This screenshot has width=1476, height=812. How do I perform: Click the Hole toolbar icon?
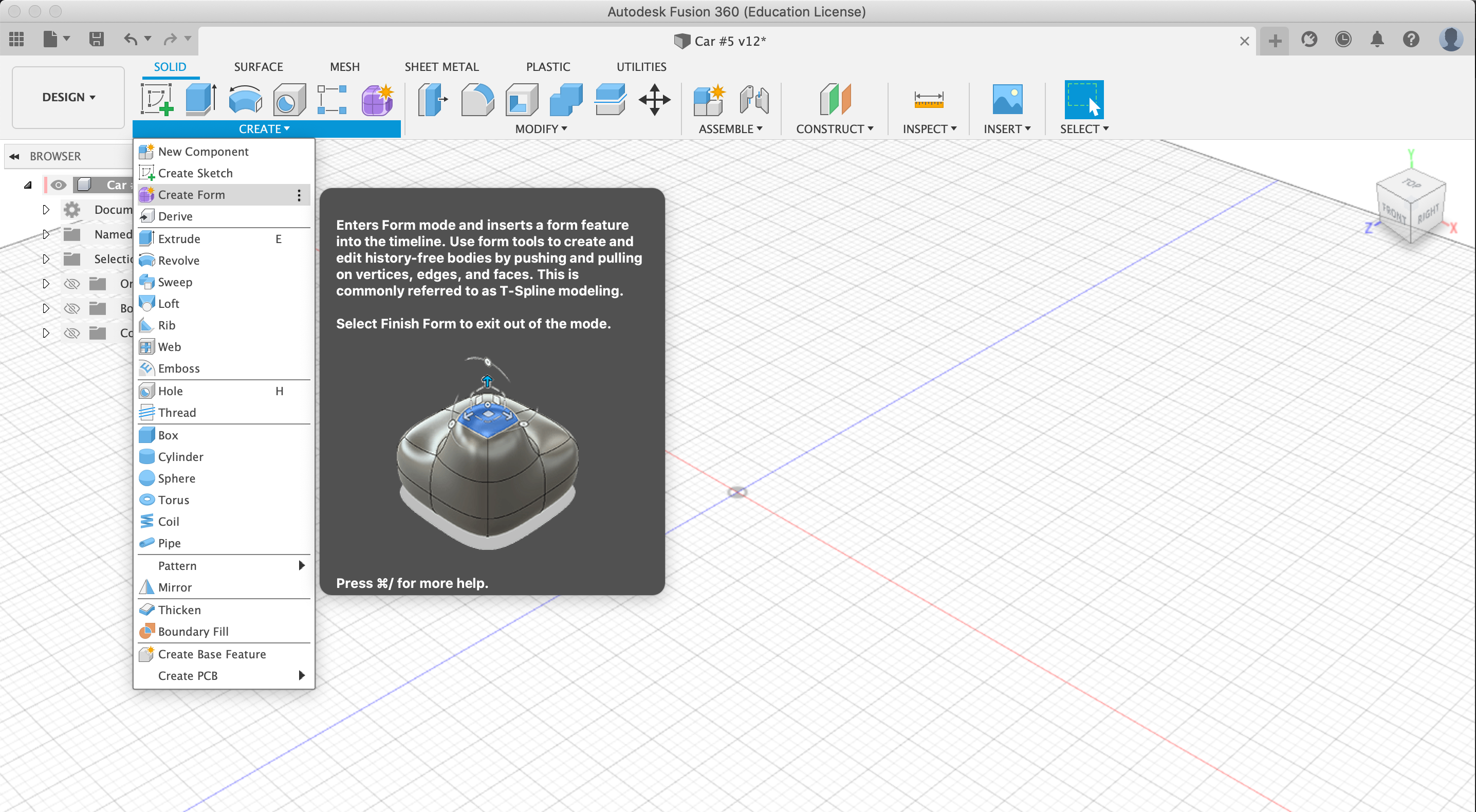[x=289, y=100]
